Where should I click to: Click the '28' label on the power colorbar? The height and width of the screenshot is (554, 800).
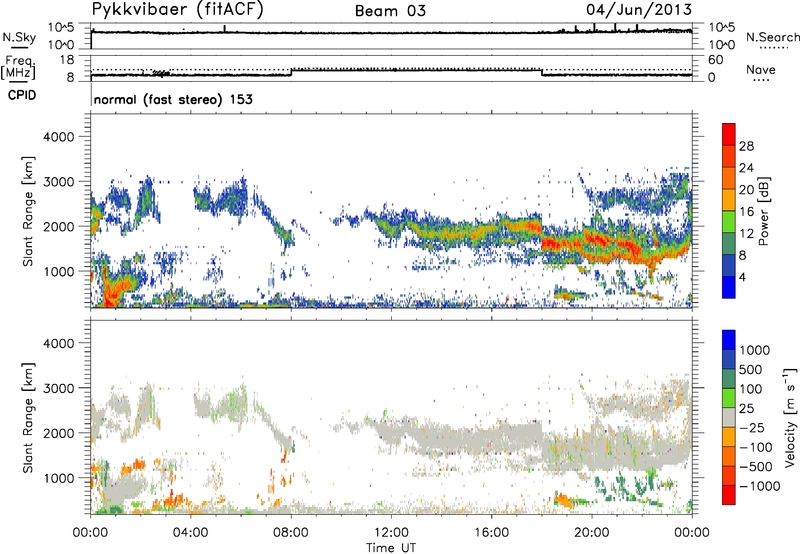(746, 146)
